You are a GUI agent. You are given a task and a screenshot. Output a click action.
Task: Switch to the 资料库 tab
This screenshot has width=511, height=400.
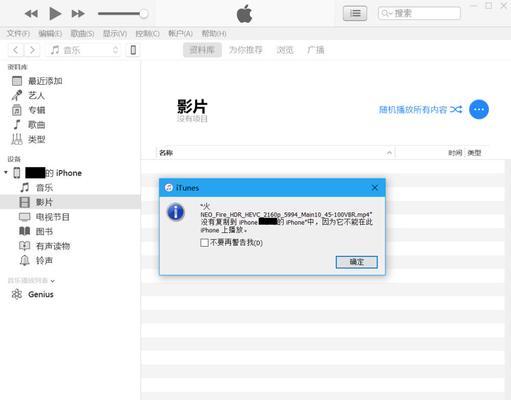pos(202,50)
